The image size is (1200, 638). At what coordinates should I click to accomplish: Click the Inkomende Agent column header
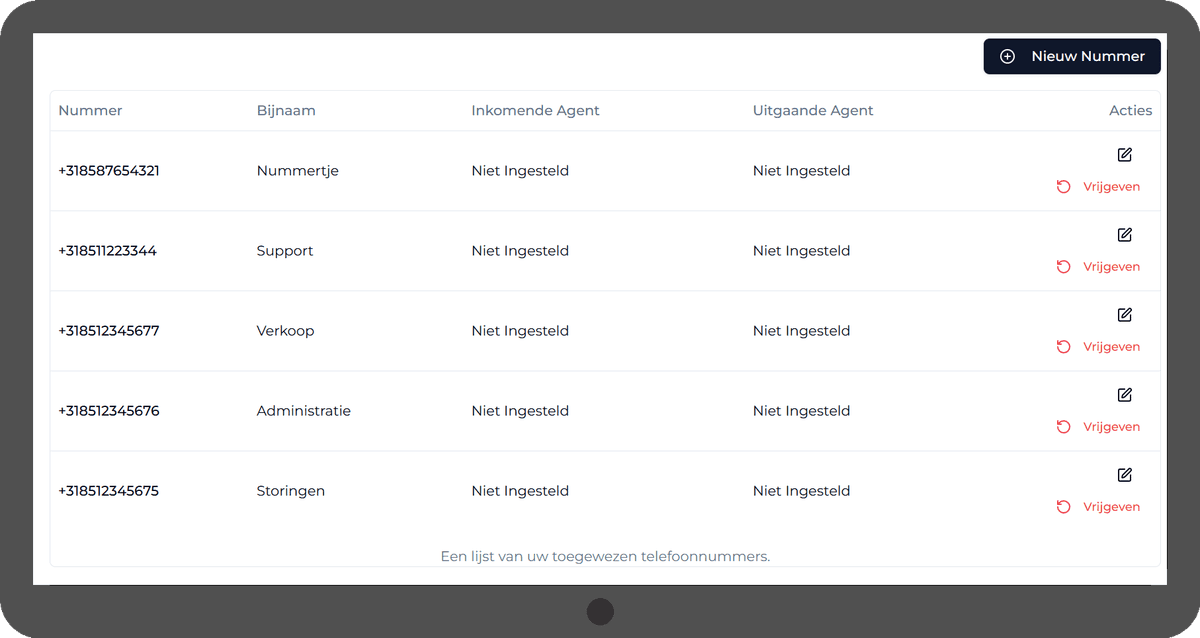(535, 111)
